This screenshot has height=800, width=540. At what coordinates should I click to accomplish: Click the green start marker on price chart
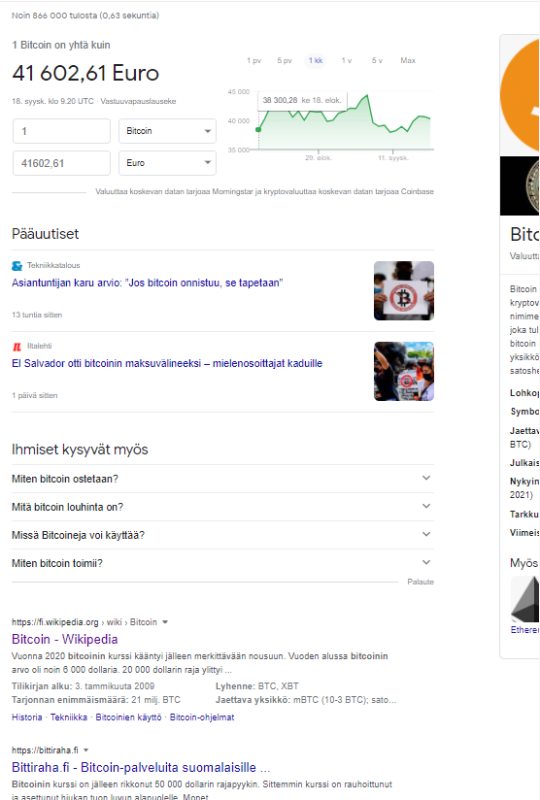pos(258,130)
